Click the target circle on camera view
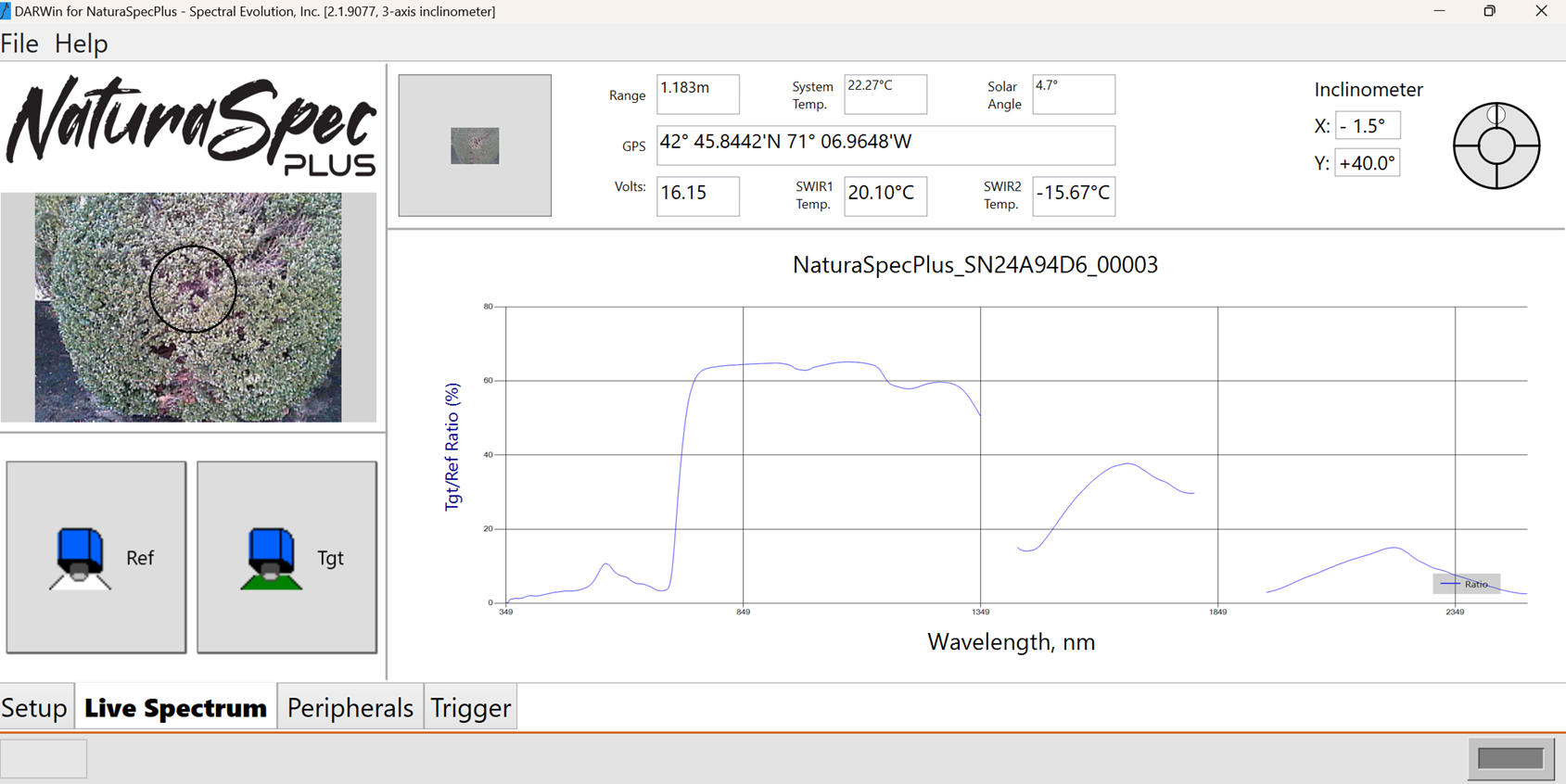 pyautogui.click(x=193, y=289)
